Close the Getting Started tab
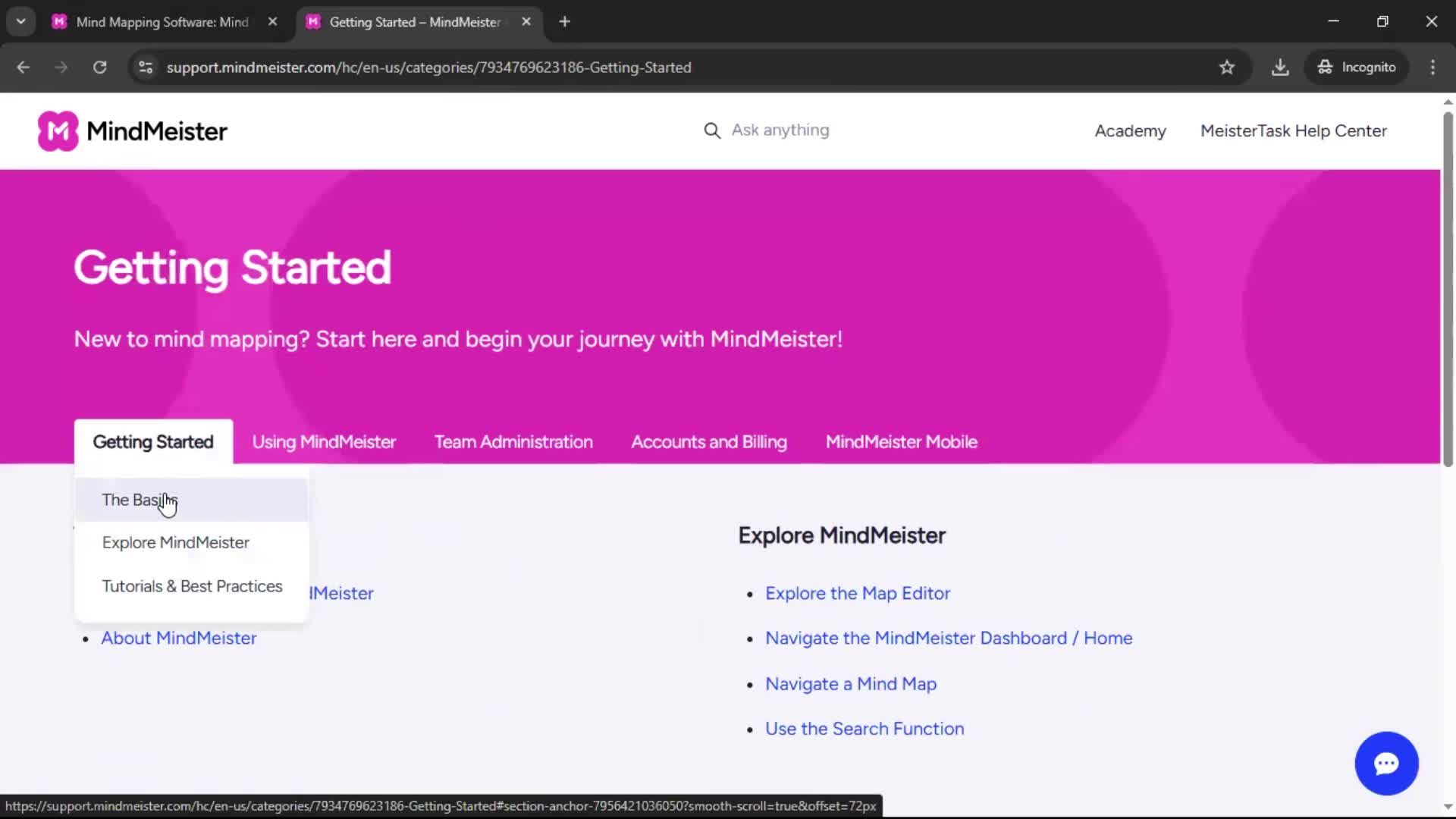This screenshot has width=1456, height=819. pyautogui.click(x=526, y=22)
